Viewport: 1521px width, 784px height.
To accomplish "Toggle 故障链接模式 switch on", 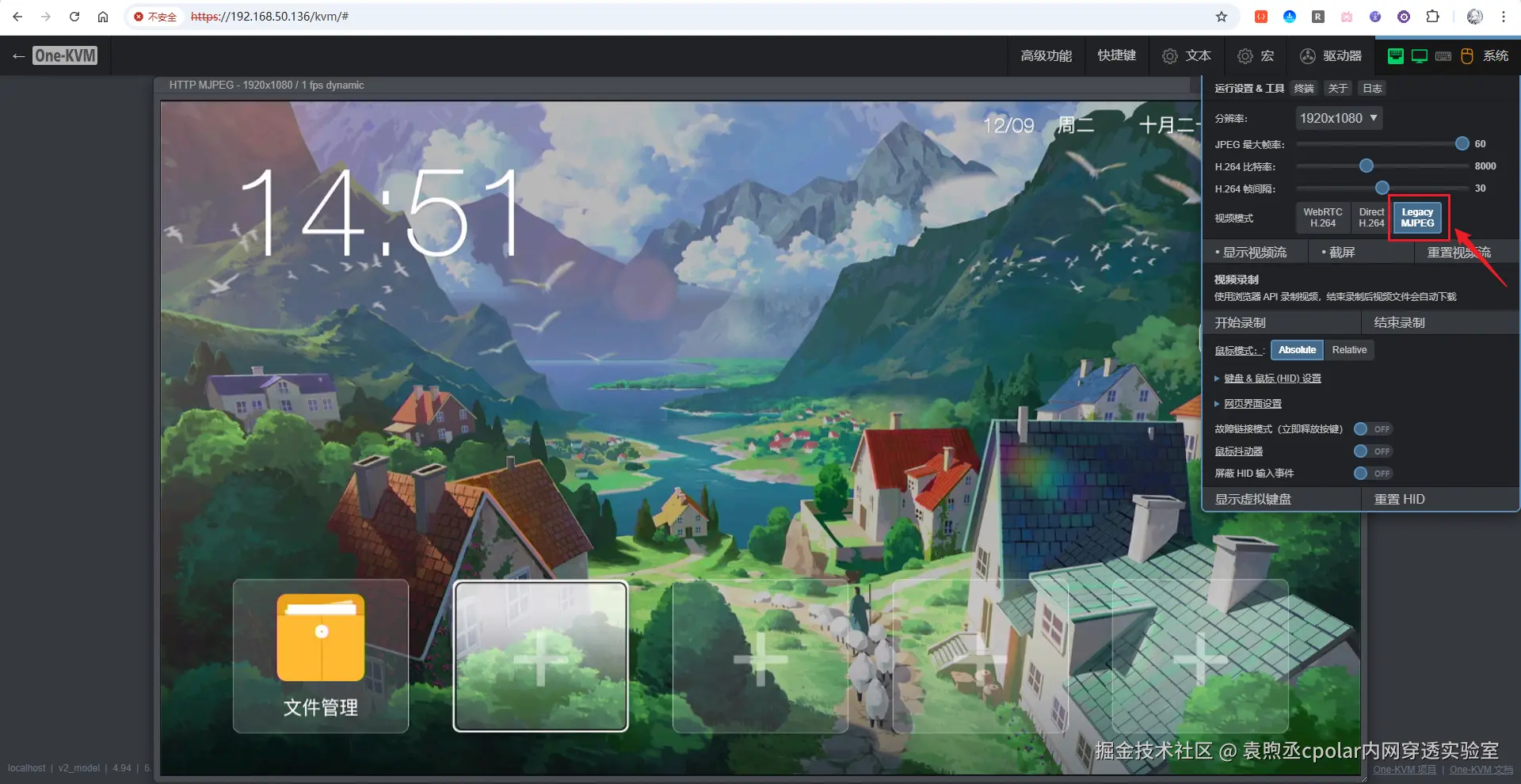I will pyautogui.click(x=1374, y=429).
